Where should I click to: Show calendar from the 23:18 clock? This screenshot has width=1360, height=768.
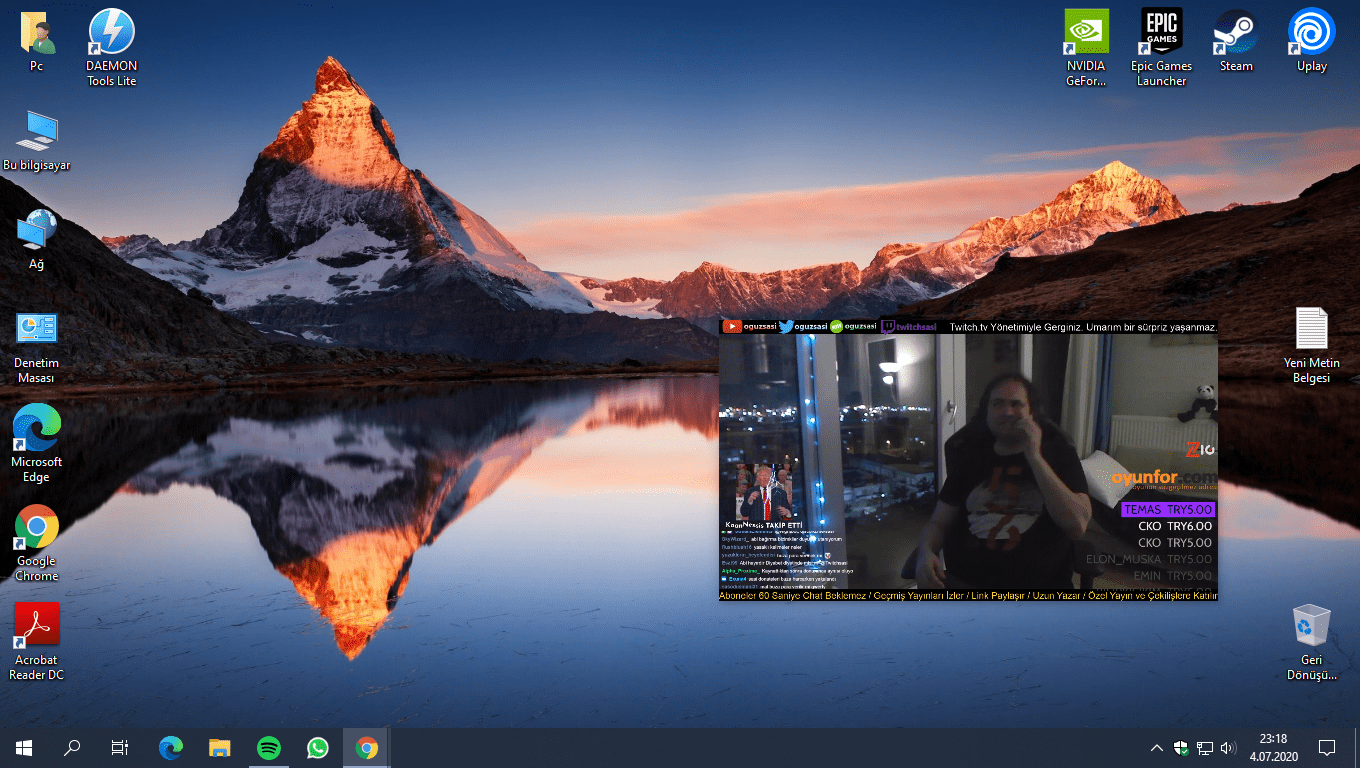(1273, 747)
